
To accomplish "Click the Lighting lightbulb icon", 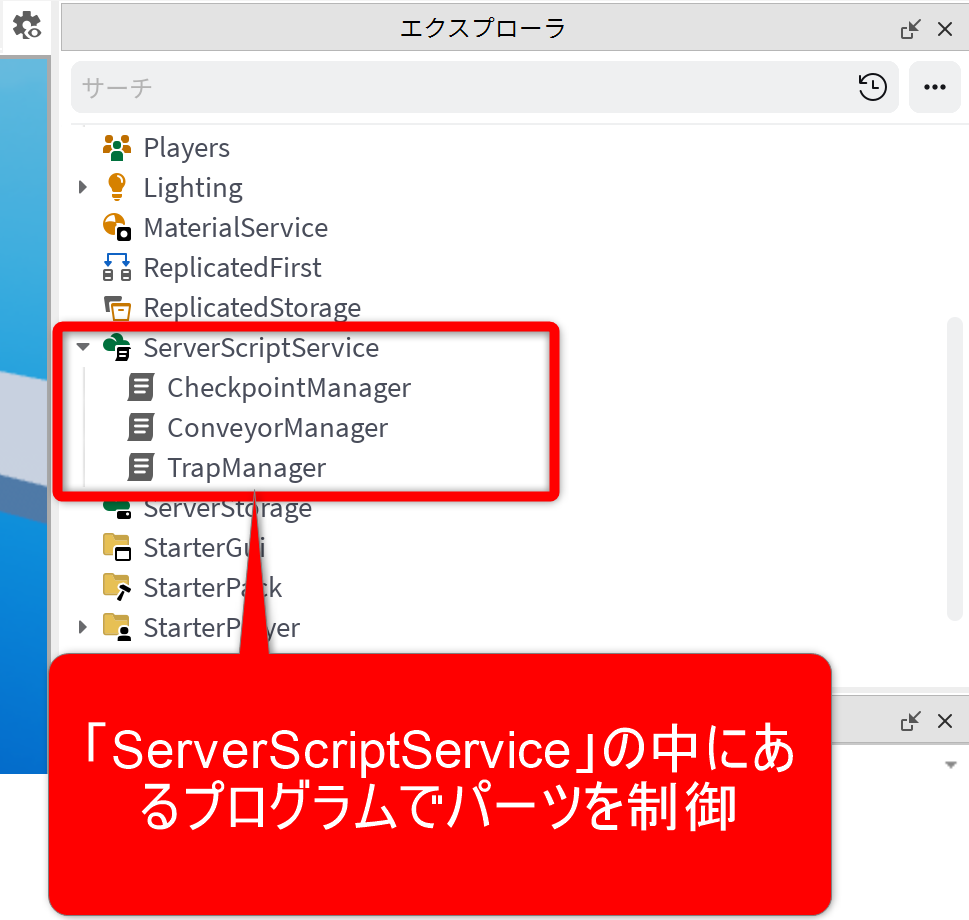I will [117, 188].
